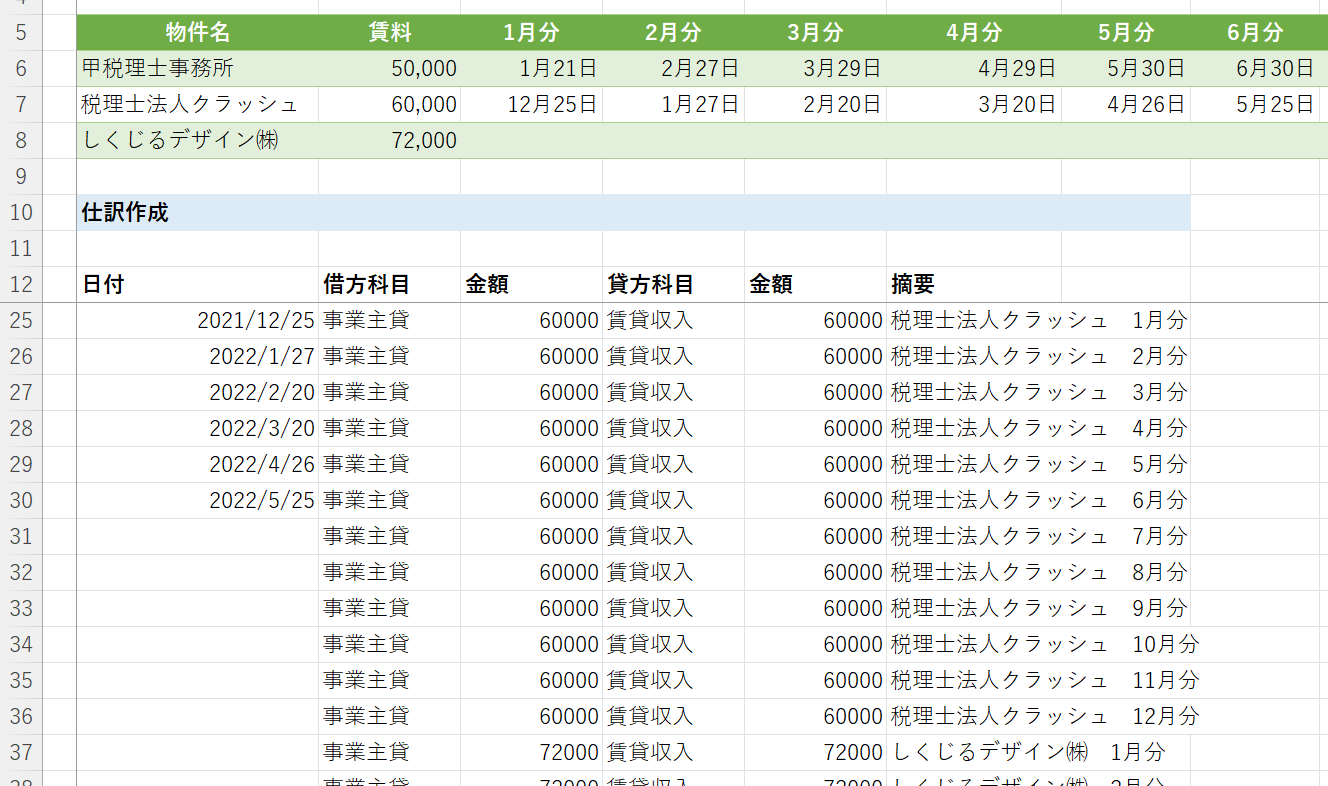Click the しくじるデザイン㈱ cell in row 8
The height and width of the screenshot is (786, 1328).
(x=197, y=141)
